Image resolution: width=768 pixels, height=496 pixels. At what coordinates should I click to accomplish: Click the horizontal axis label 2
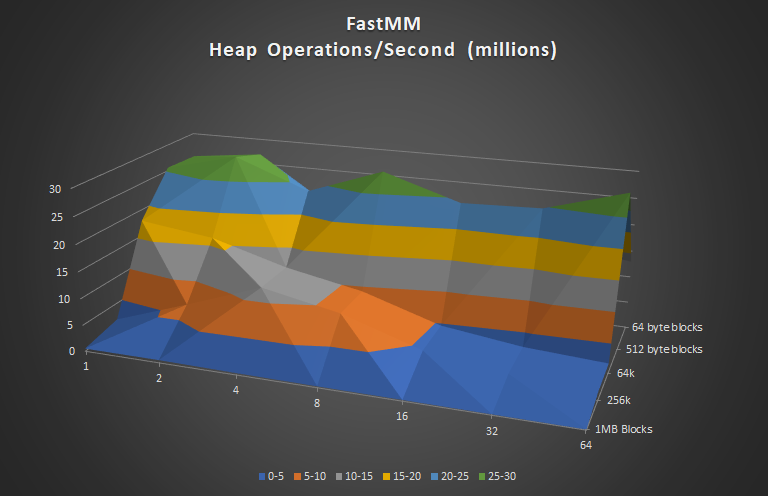tap(159, 378)
